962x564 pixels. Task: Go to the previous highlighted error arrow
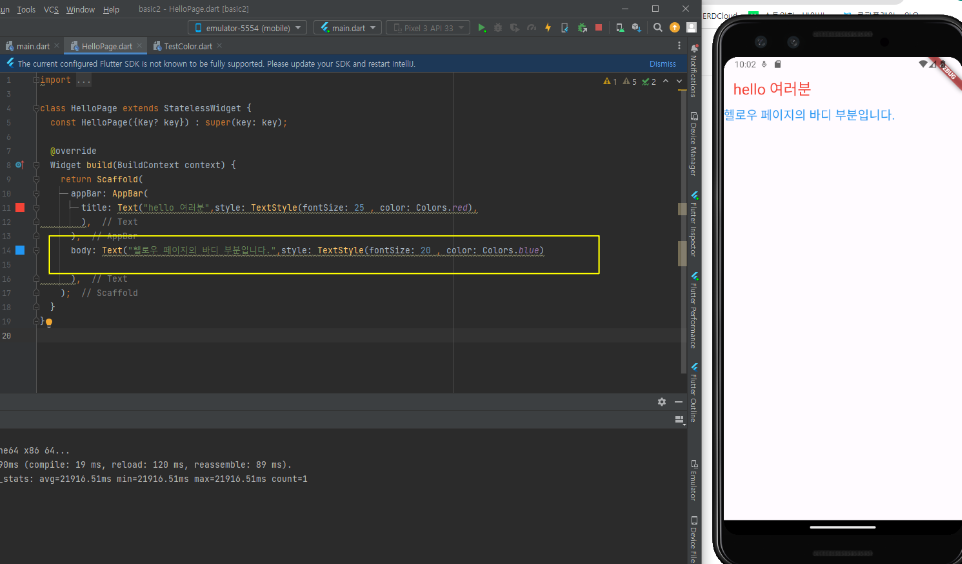pyautogui.click(x=666, y=82)
